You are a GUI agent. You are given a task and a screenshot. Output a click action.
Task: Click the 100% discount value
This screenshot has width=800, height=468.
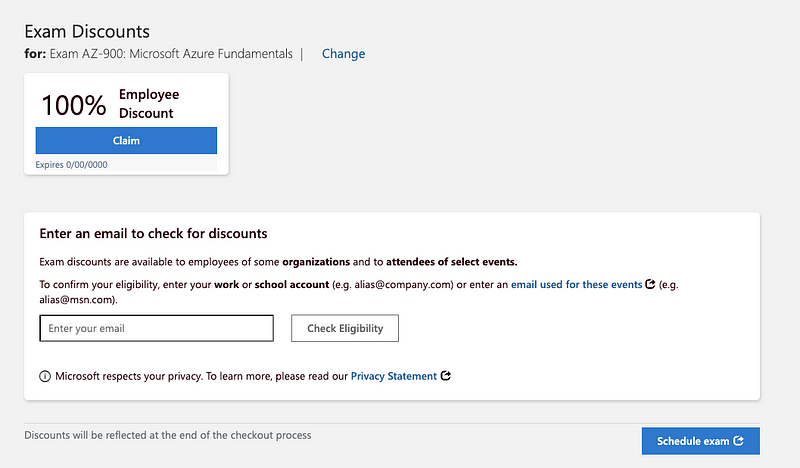pyautogui.click(x=74, y=105)
